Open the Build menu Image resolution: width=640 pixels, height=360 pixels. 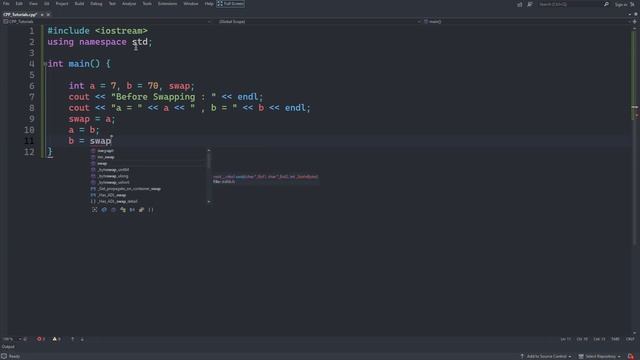pos(79,4)
